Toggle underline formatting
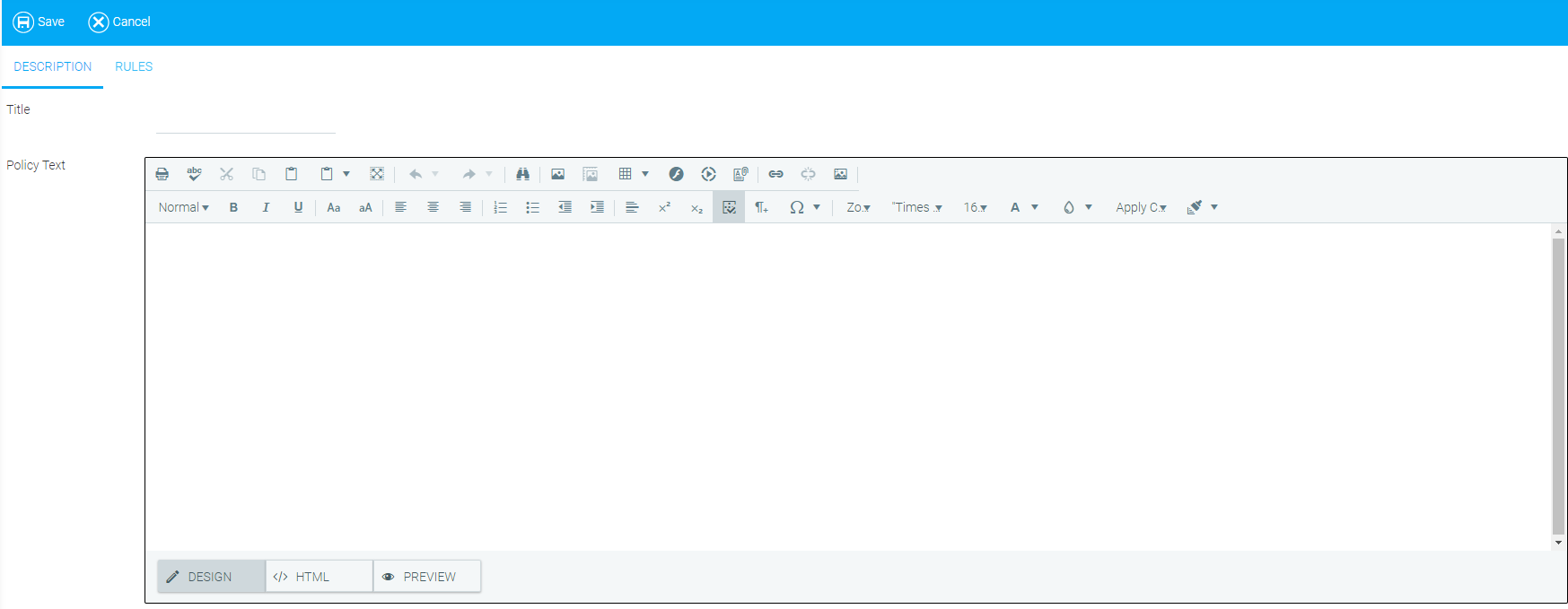This screenshot has width=1568, height=609. tap(298, 207)
